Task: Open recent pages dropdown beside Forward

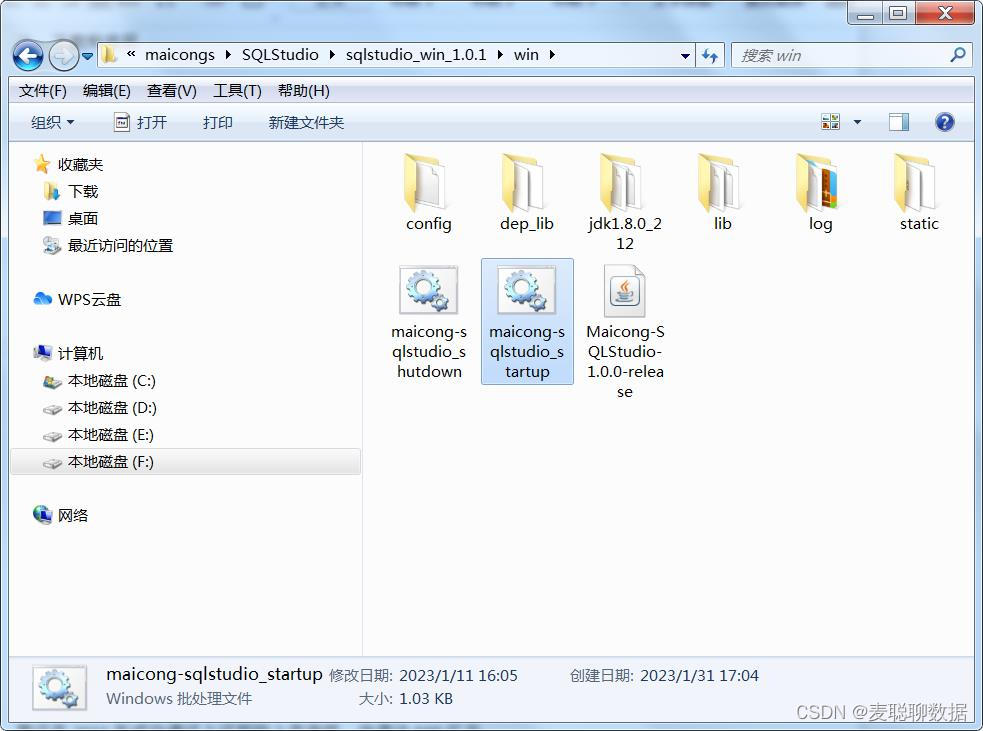Action: point(87,56)
